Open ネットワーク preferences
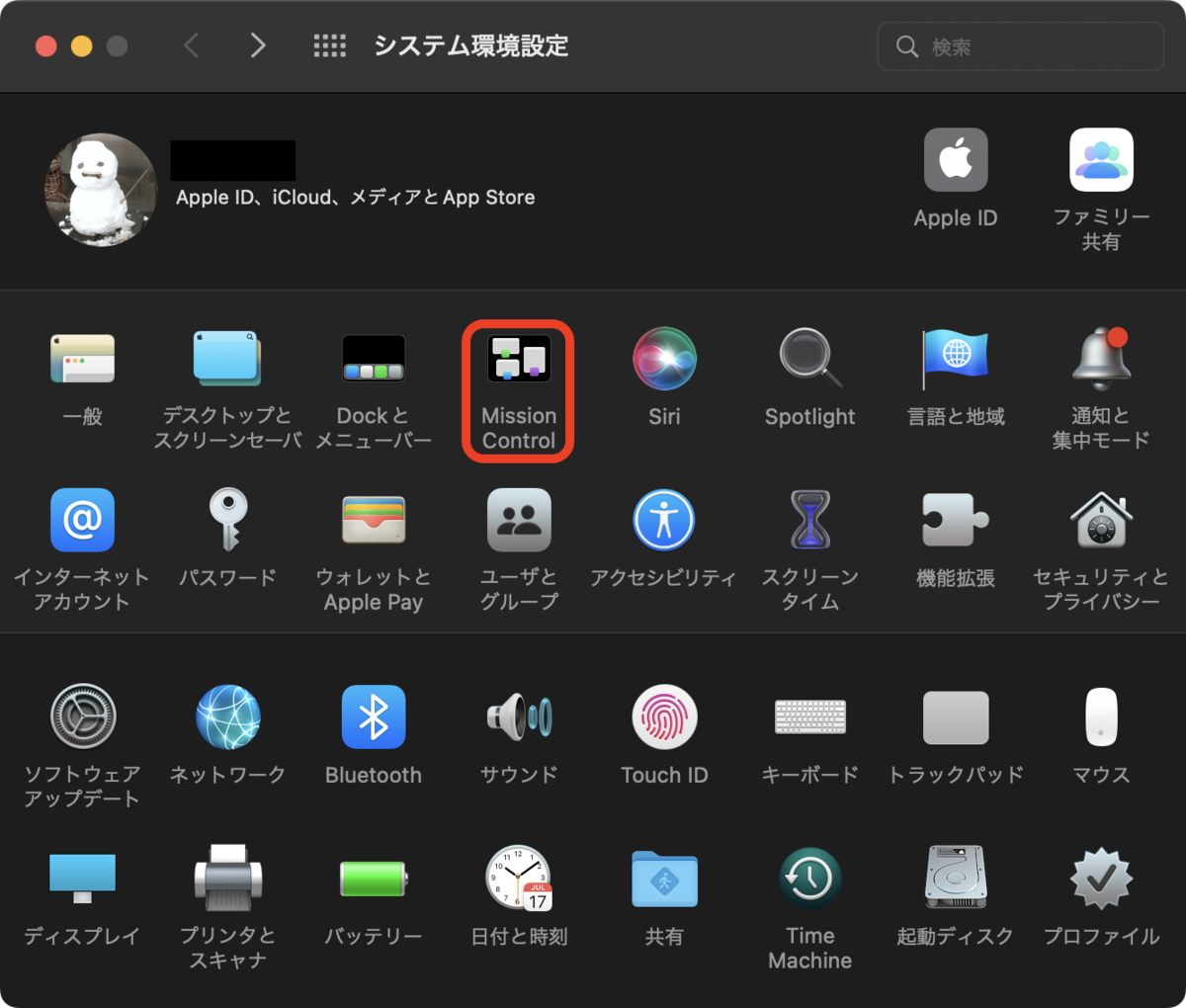Image resolution: width=1186 pixels, height=1008 pixels. tap(227, 716)
